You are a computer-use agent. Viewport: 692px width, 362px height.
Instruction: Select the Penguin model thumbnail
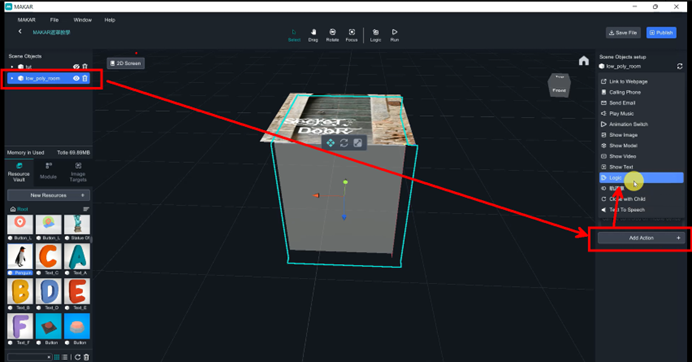(x=20, y=256)
